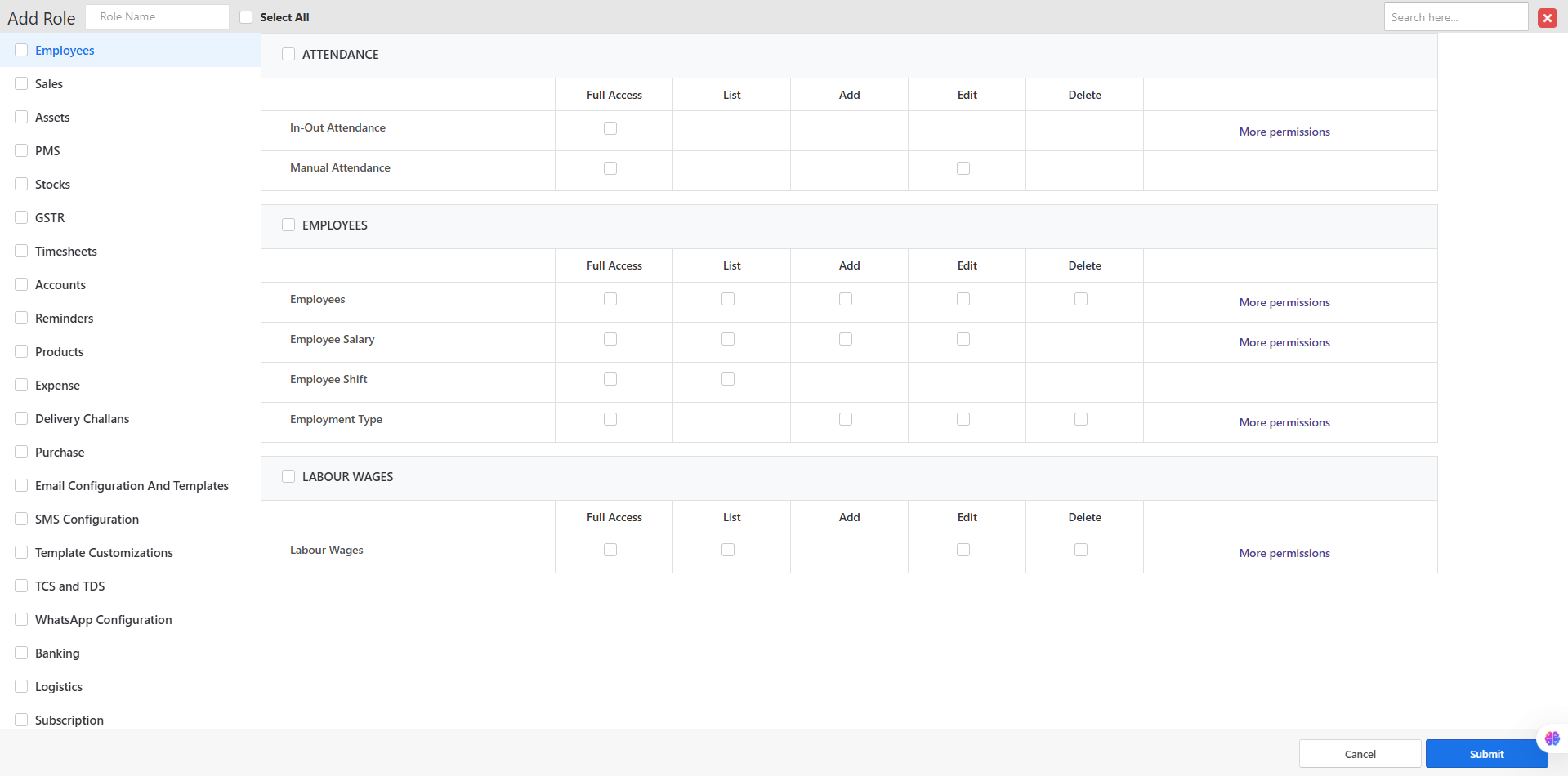Focus the Role Name input field
Screen dimensions: 1568x776
click(158, 17)
